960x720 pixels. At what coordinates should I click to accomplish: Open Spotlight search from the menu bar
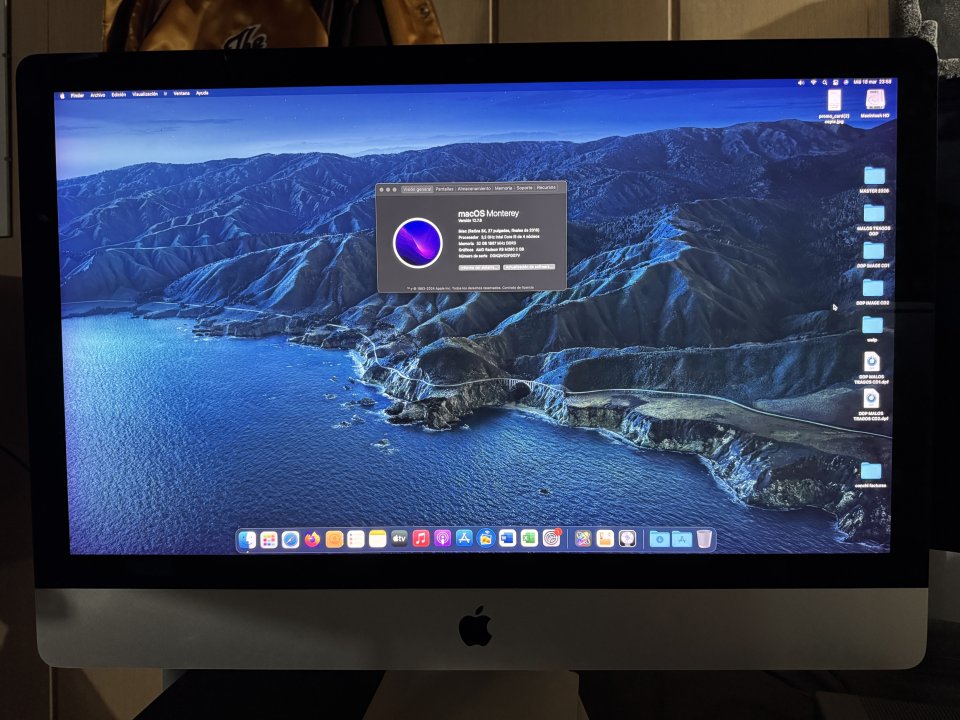point(825,82)
